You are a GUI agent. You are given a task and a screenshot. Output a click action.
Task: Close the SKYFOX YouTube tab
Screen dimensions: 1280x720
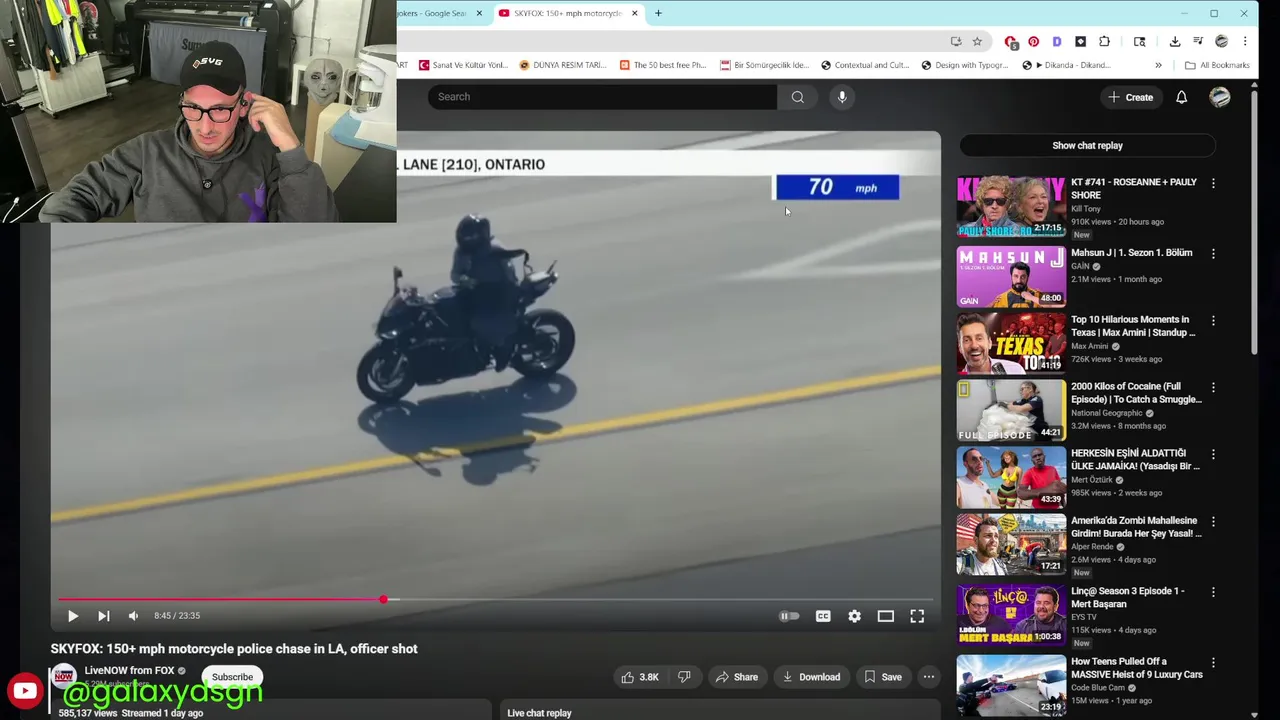634,13
